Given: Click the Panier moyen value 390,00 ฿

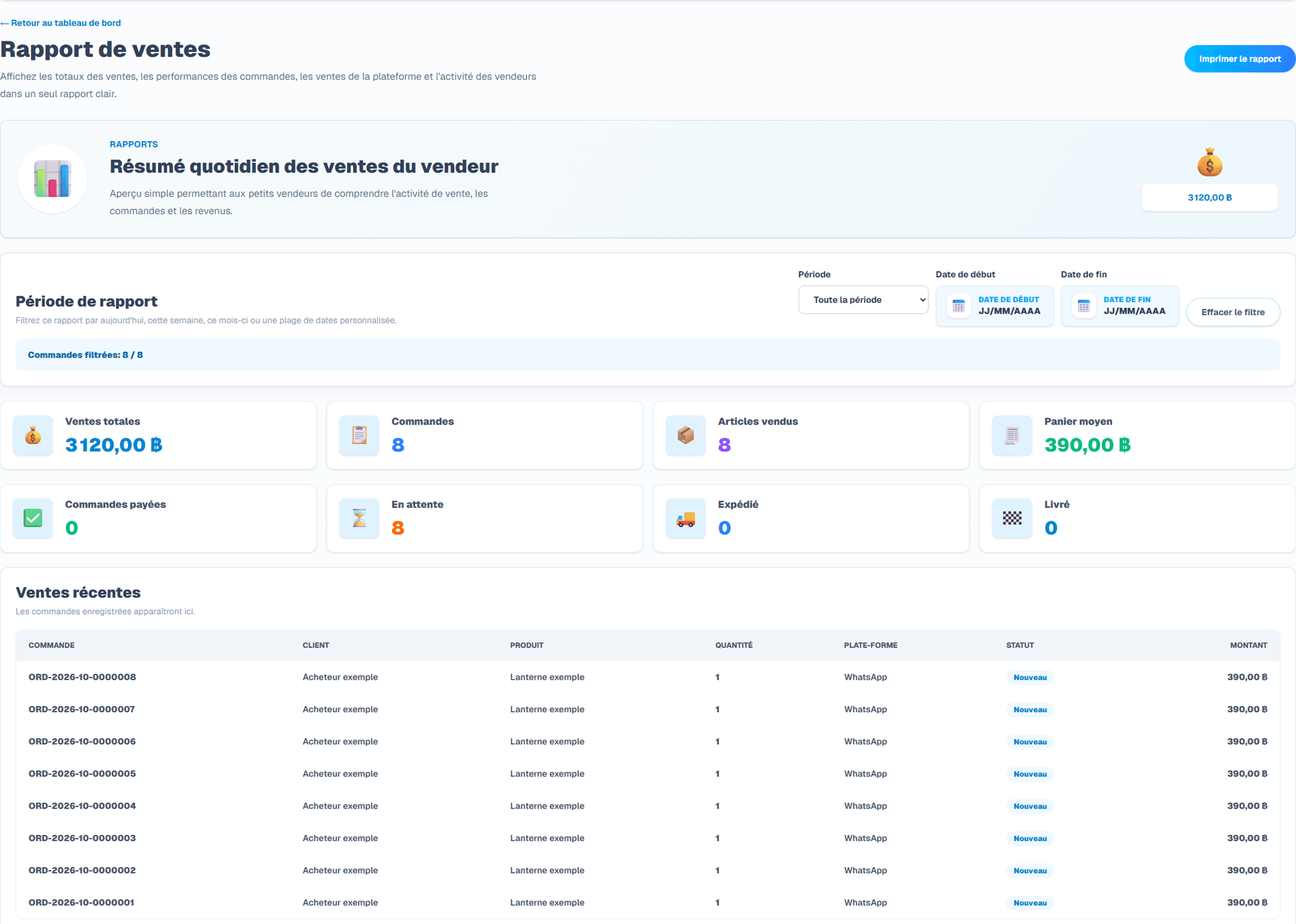Looking at the screenshot, I should [1087, 445].
